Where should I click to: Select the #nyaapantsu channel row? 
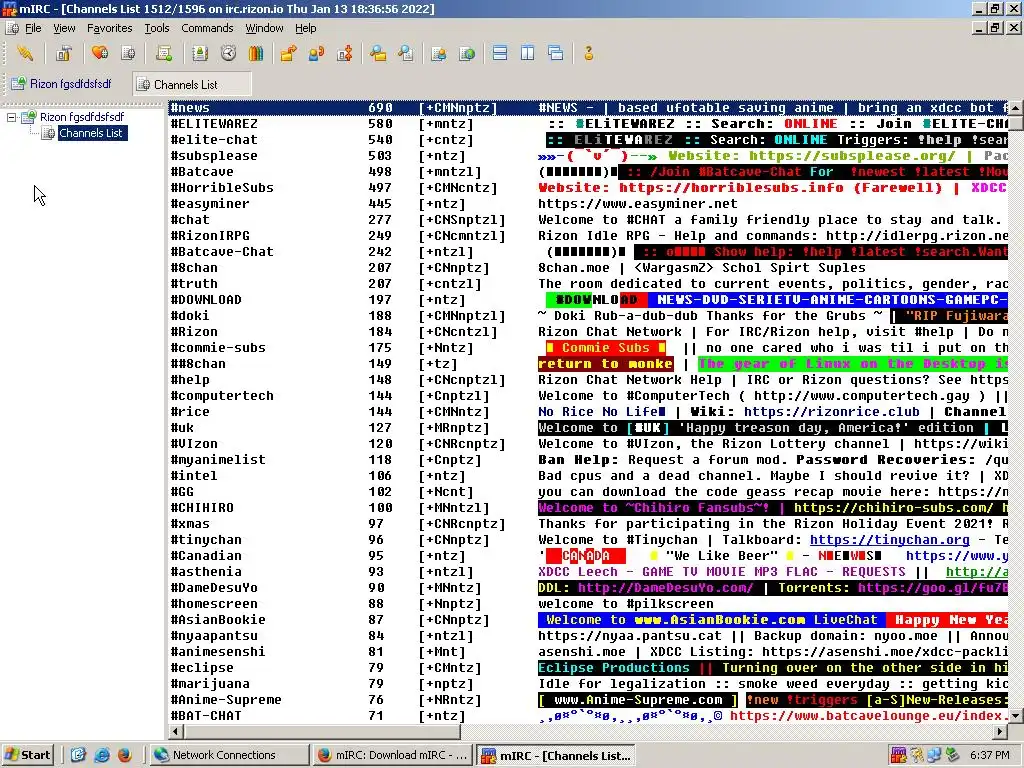[x=588, y=635]
